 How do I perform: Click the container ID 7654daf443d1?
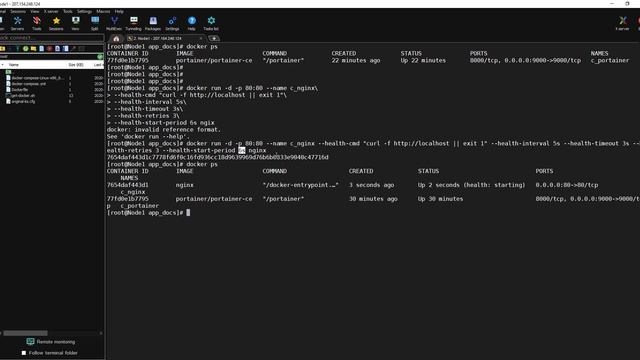coord(128,185)
